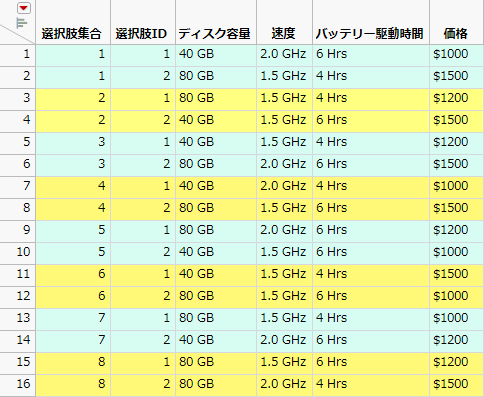This screenshot has height=397, width=484.
Task: Click the 1.5 GHz cell in row 13
Action: (284, 318)
